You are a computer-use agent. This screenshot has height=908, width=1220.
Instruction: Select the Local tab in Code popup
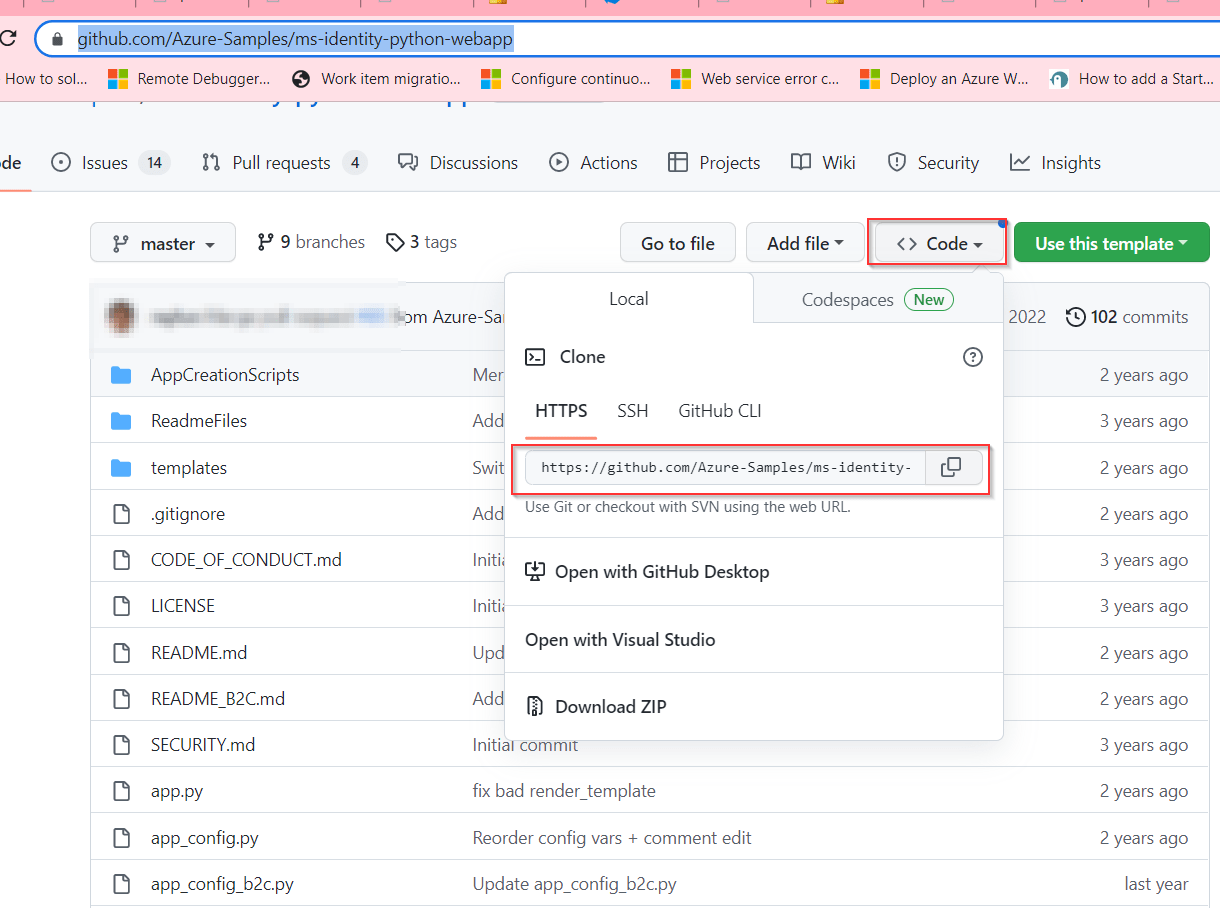[629, 299]
